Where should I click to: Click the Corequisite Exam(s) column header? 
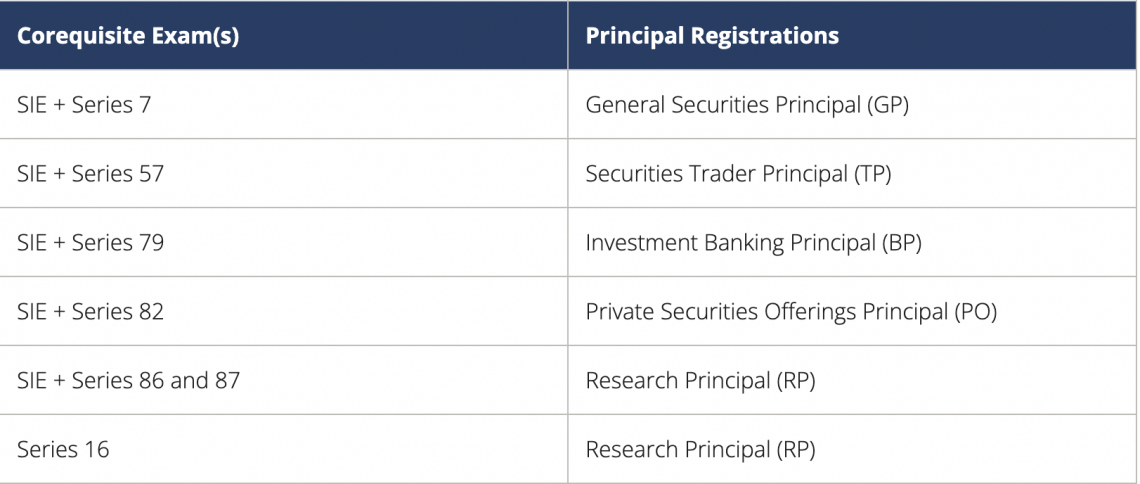[127, 36]
